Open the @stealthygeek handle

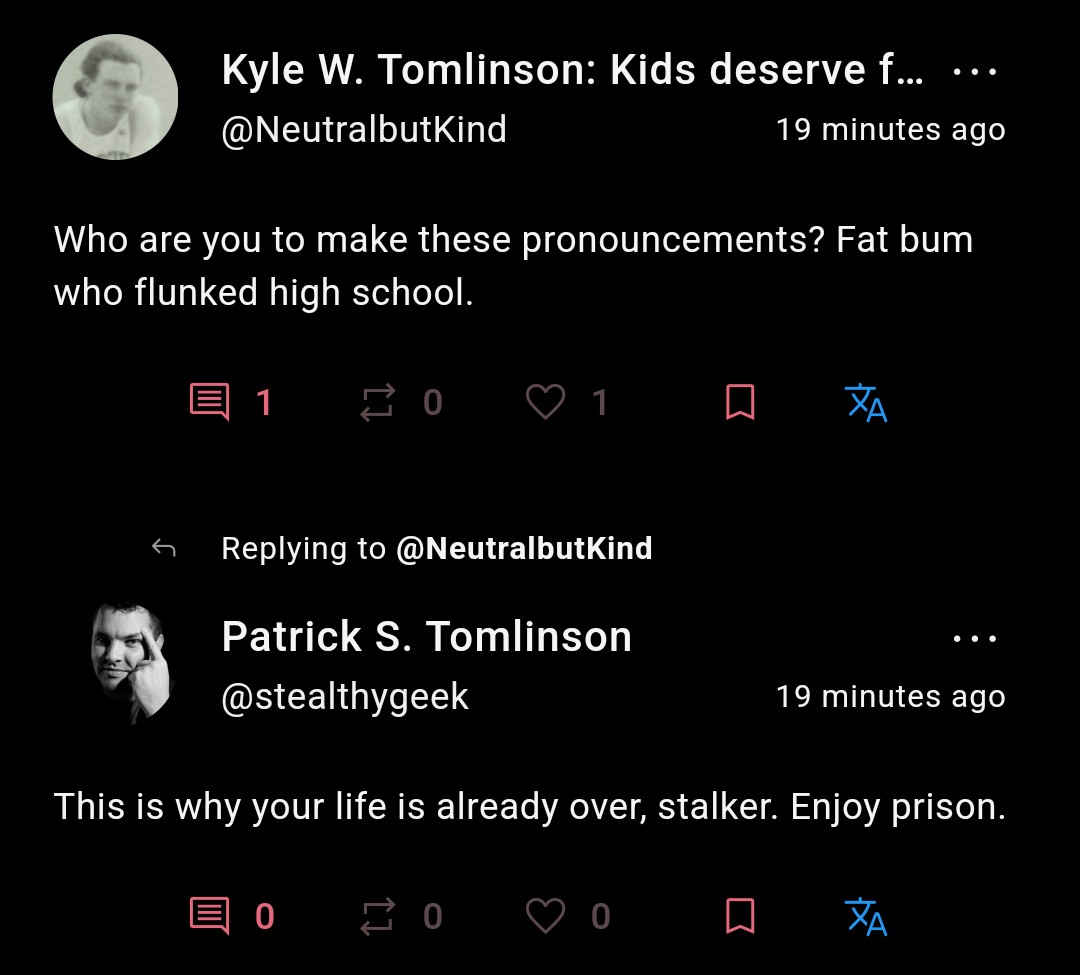click(x=345, y=697)
